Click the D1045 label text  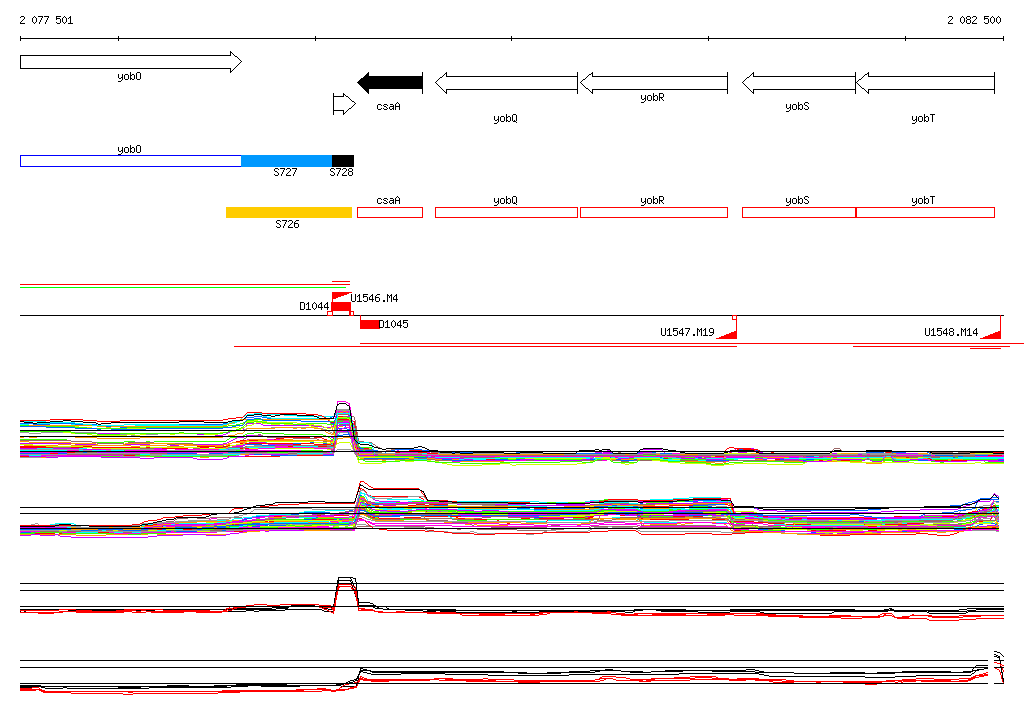tap(394, 324)
